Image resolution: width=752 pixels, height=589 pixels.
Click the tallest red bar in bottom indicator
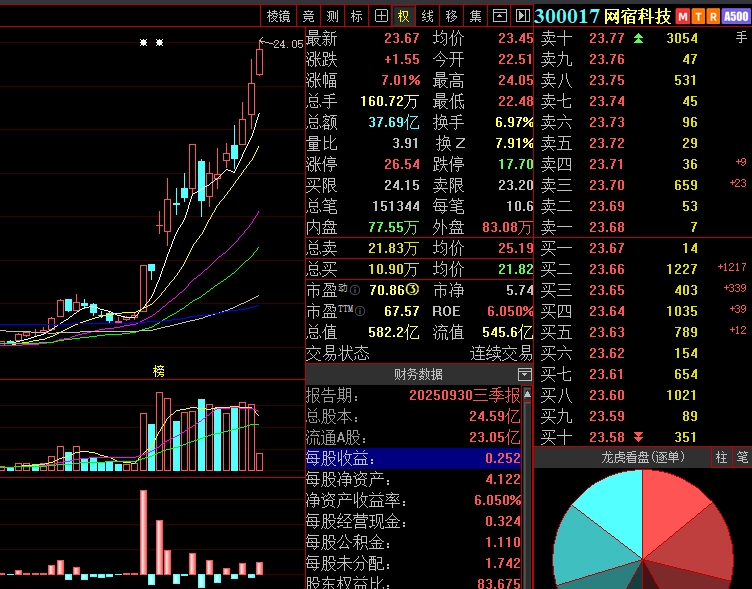143,532
